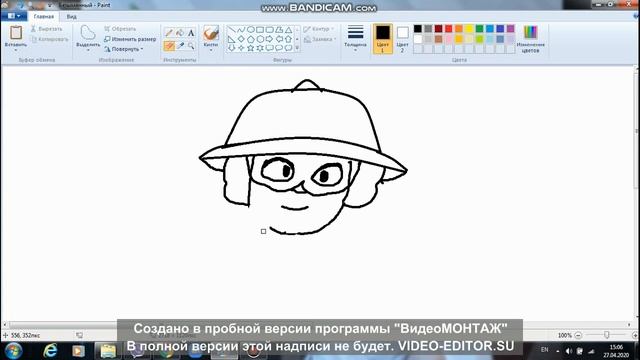Choose the Hexagon shape
640x360 pixels.
click(x=260, y=39)
